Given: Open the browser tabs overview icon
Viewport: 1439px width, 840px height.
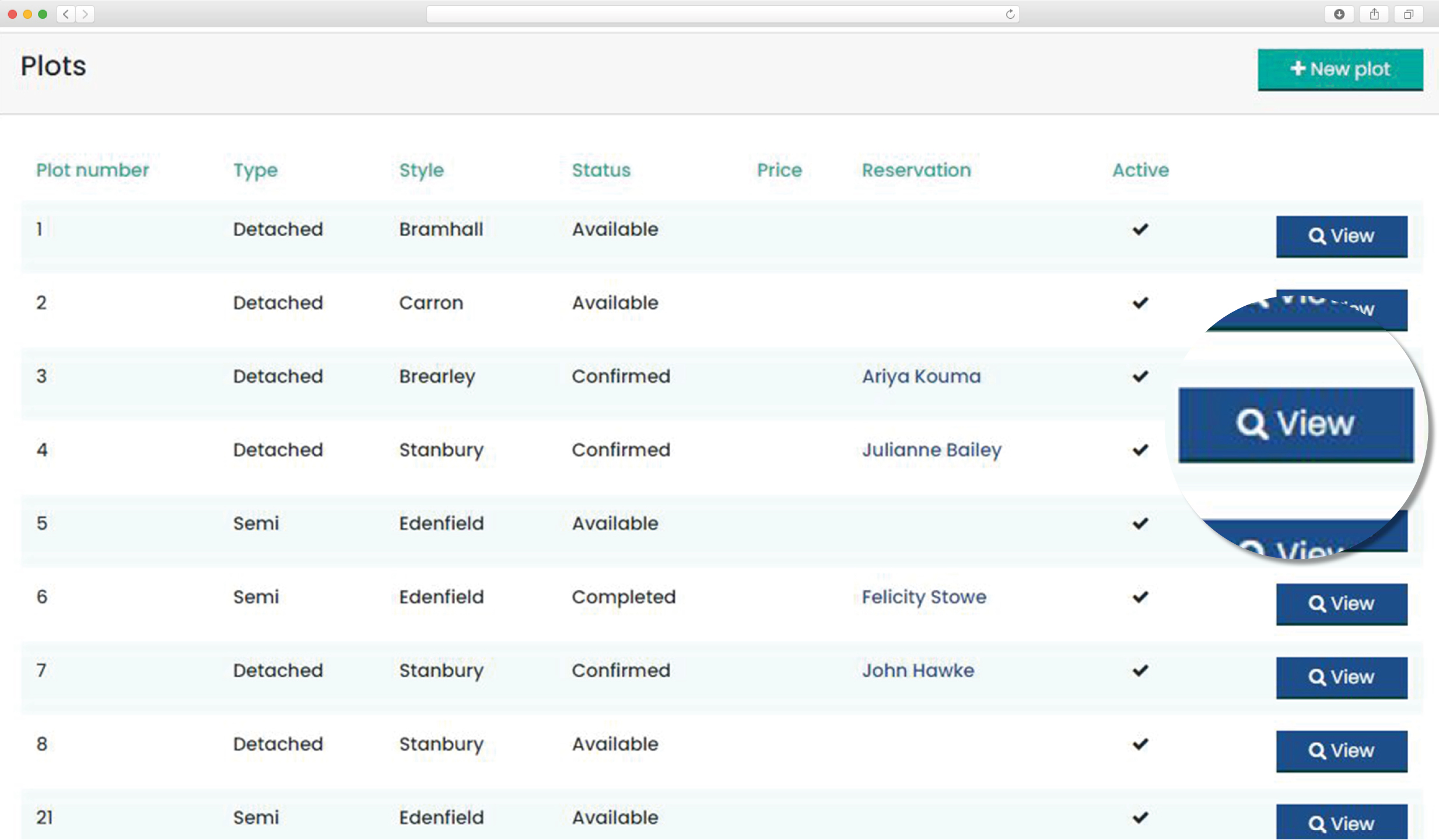Looking at the screenshot, I should pos(1409,14).
